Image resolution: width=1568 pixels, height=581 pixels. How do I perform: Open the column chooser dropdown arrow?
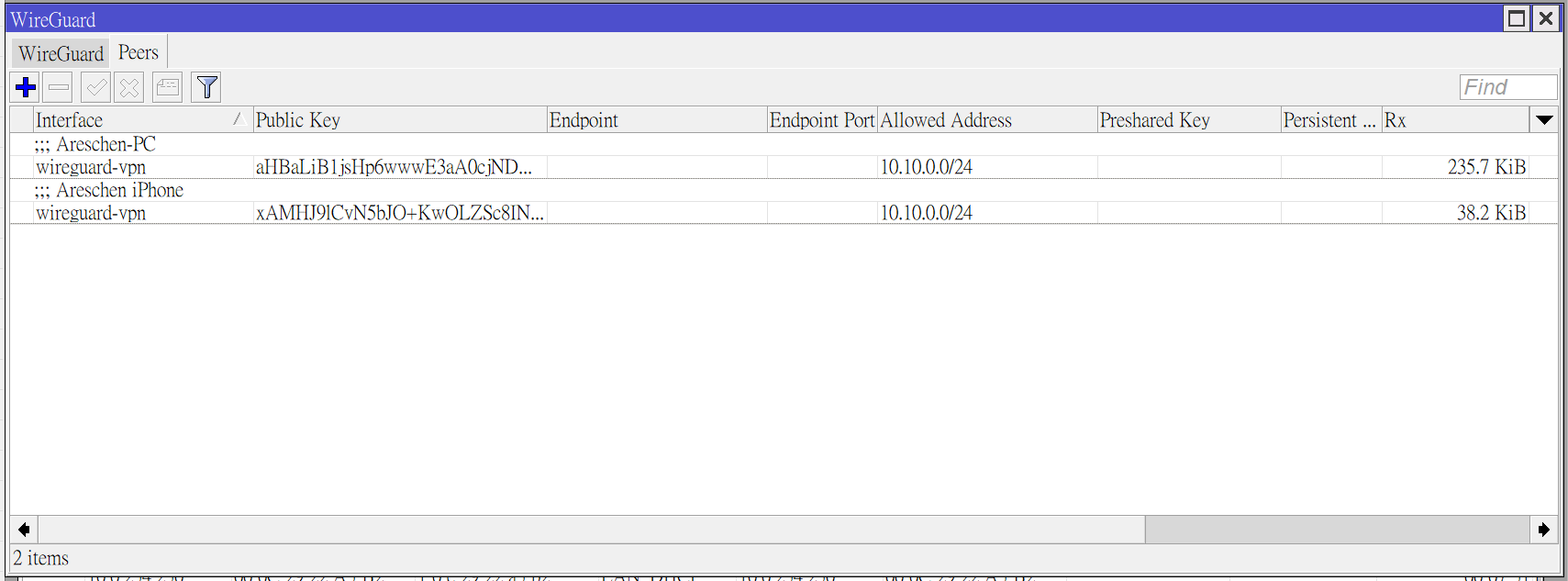click(1544, 120)
